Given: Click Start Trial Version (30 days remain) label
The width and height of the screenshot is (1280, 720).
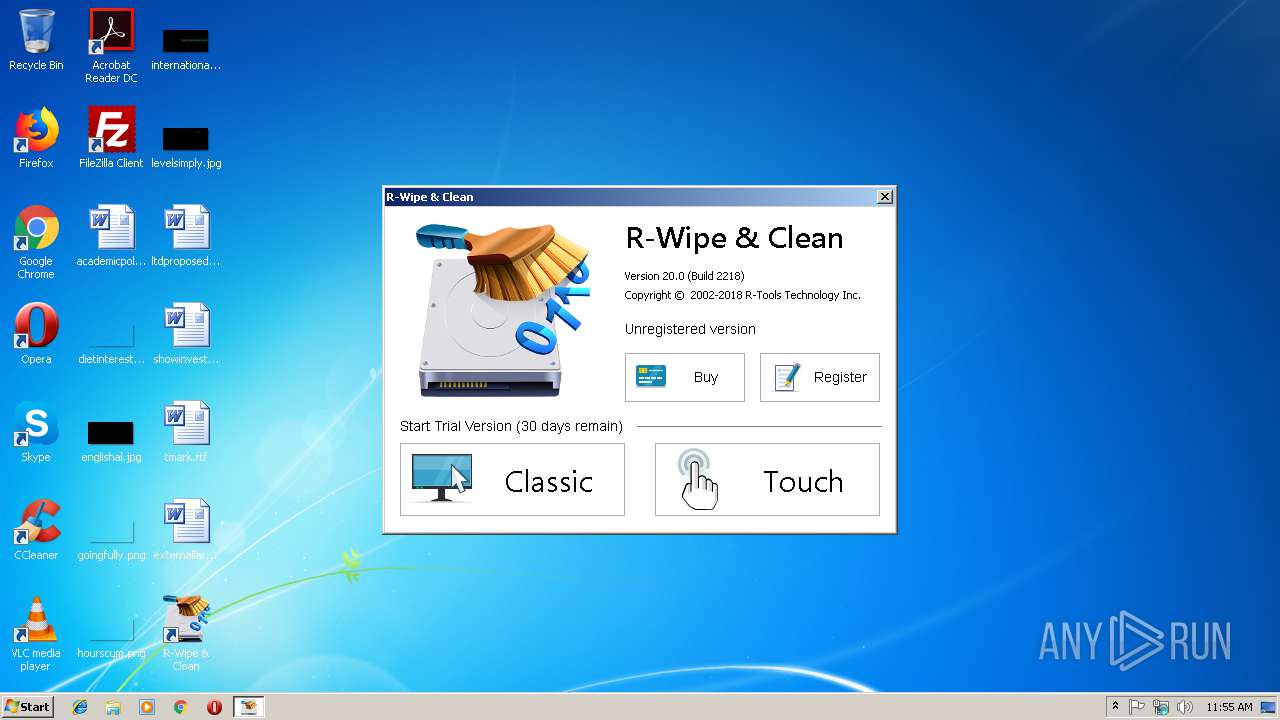Looking at the screenshot, I should 511,426.
